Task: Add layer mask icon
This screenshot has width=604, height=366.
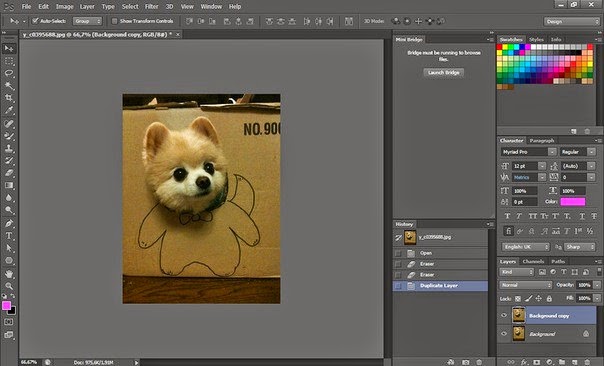Action: coord(536,362)
